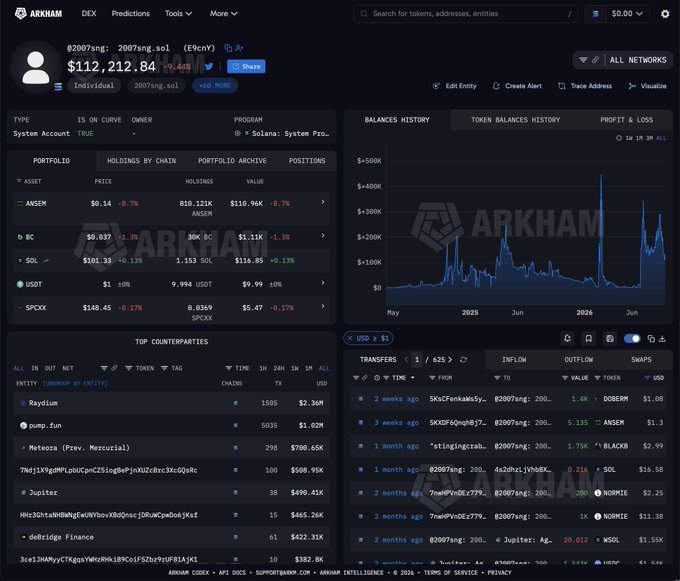This screenshot has width=680, height=581.
Task: Open the Inflow tab
Action: (x=514, y=360)
